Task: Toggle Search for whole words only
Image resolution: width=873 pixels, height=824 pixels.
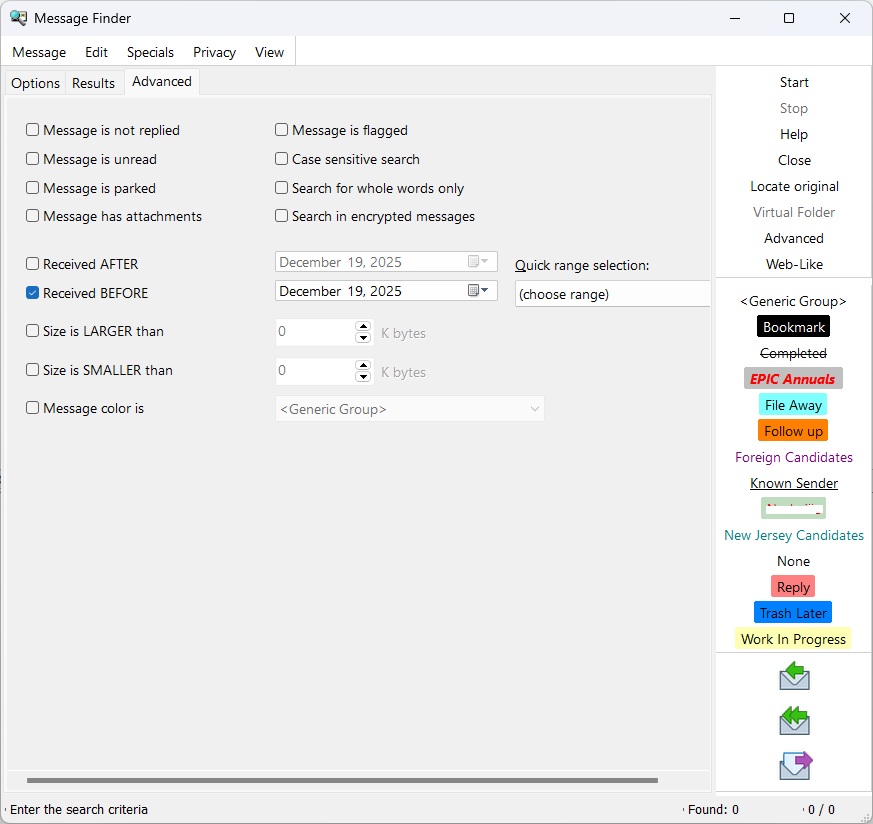Action: (x=282, y=188)
